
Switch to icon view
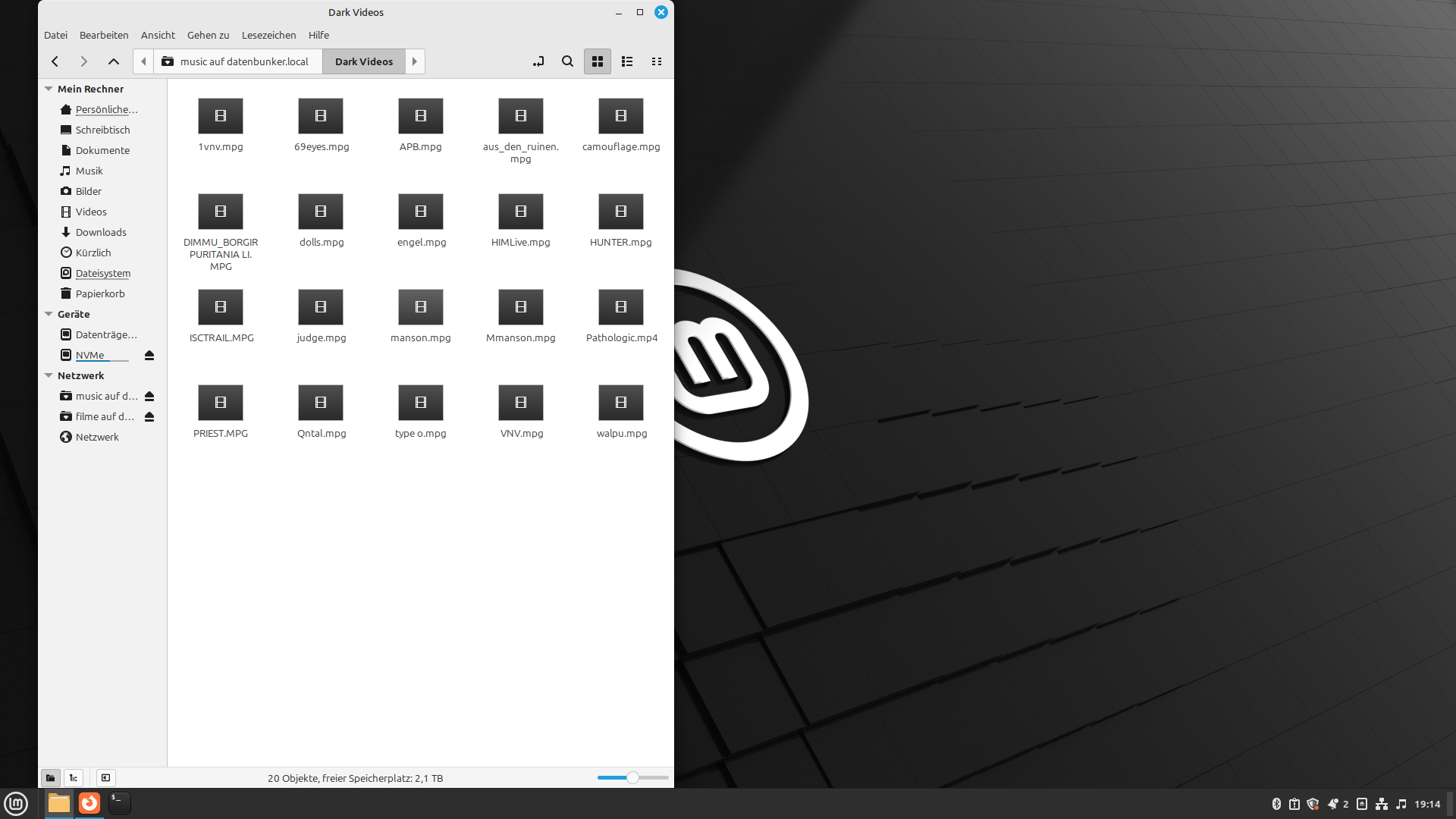pyautogui.click(x=598, y=61)
